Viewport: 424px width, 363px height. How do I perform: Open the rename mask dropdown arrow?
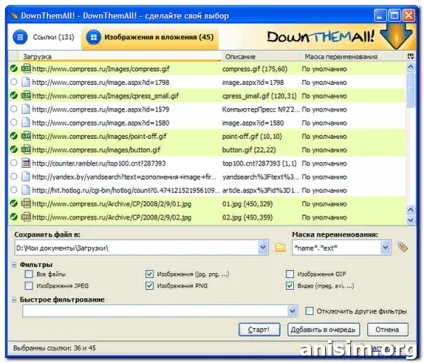point(386,248)
